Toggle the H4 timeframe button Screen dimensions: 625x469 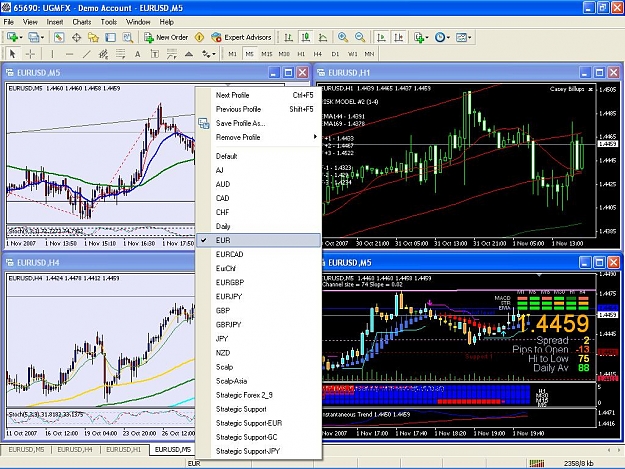coord(318,54)
